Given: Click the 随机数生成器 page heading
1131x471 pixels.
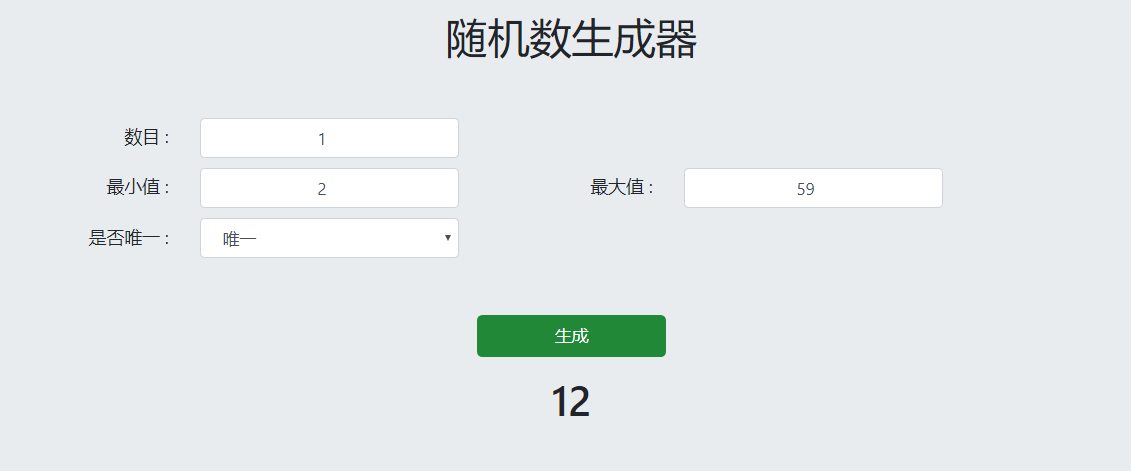Looking at the screenshot, I should click(571, 41).
